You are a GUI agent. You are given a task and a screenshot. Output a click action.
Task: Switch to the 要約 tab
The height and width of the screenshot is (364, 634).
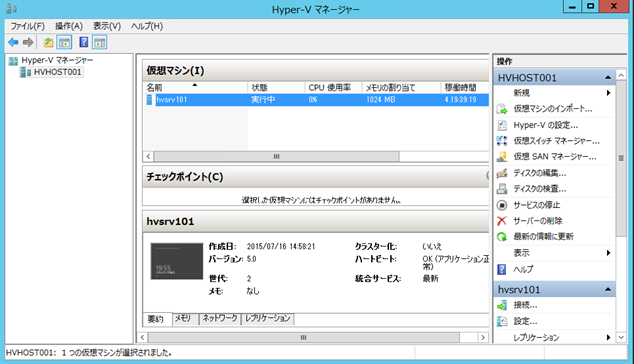point(156,319)
